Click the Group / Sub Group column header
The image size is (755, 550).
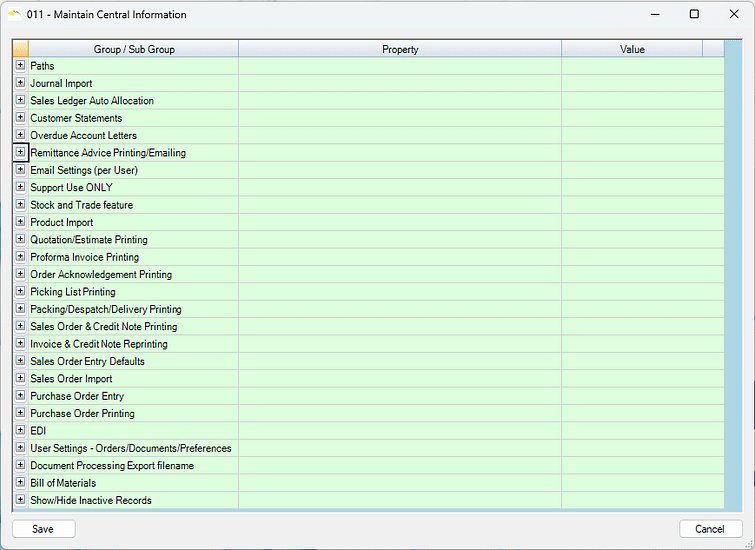point(133,49)
